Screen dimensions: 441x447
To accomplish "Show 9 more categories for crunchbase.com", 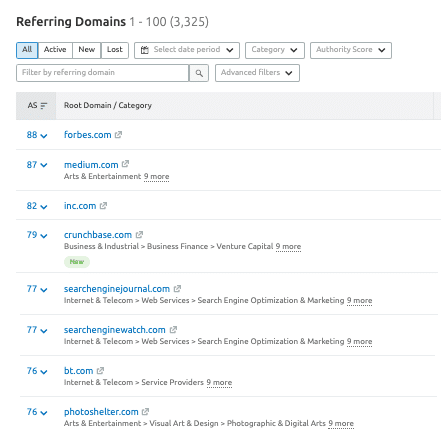I will [288, 246].
